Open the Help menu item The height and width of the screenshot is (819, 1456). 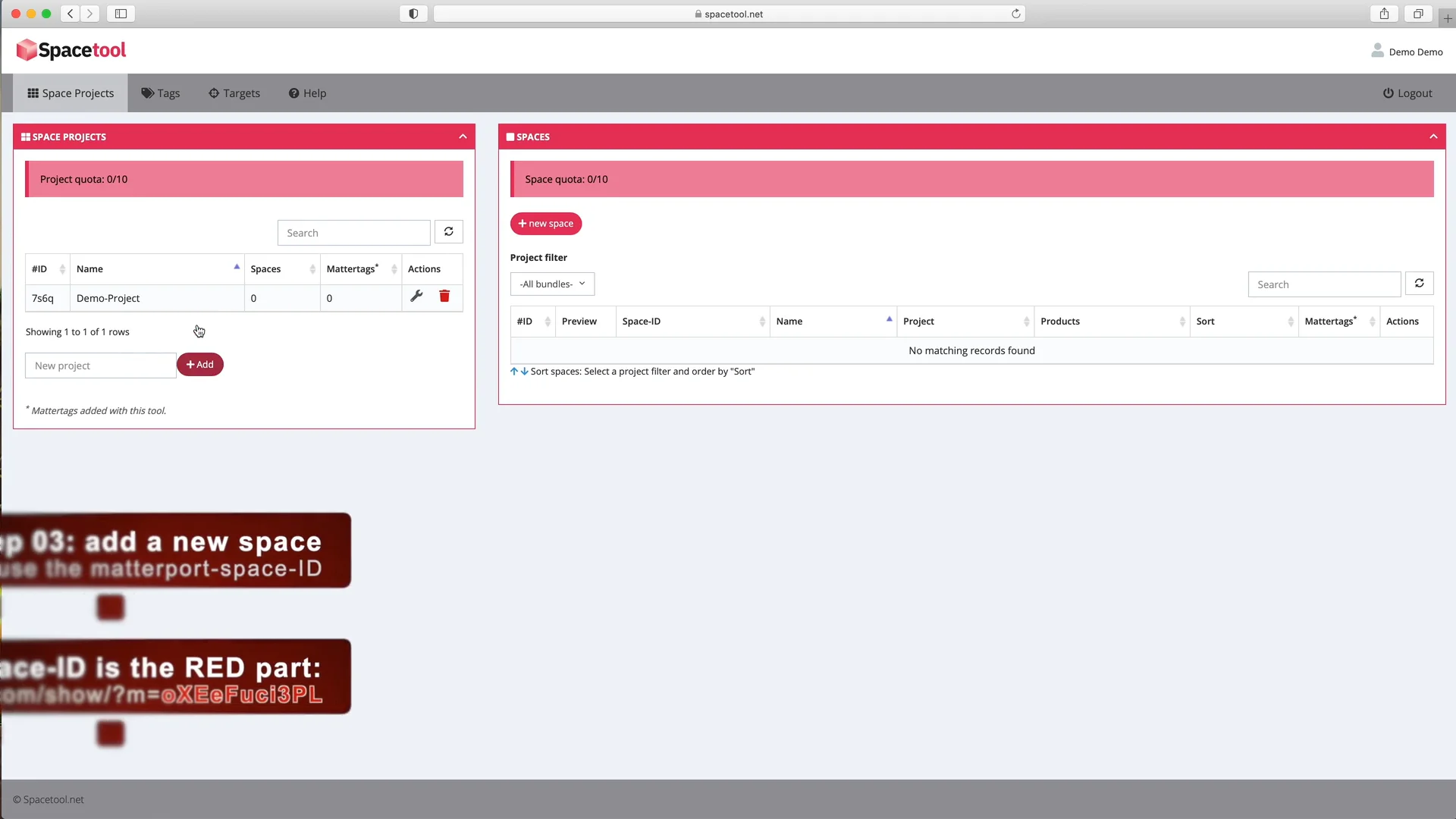[x=307, y=93]
